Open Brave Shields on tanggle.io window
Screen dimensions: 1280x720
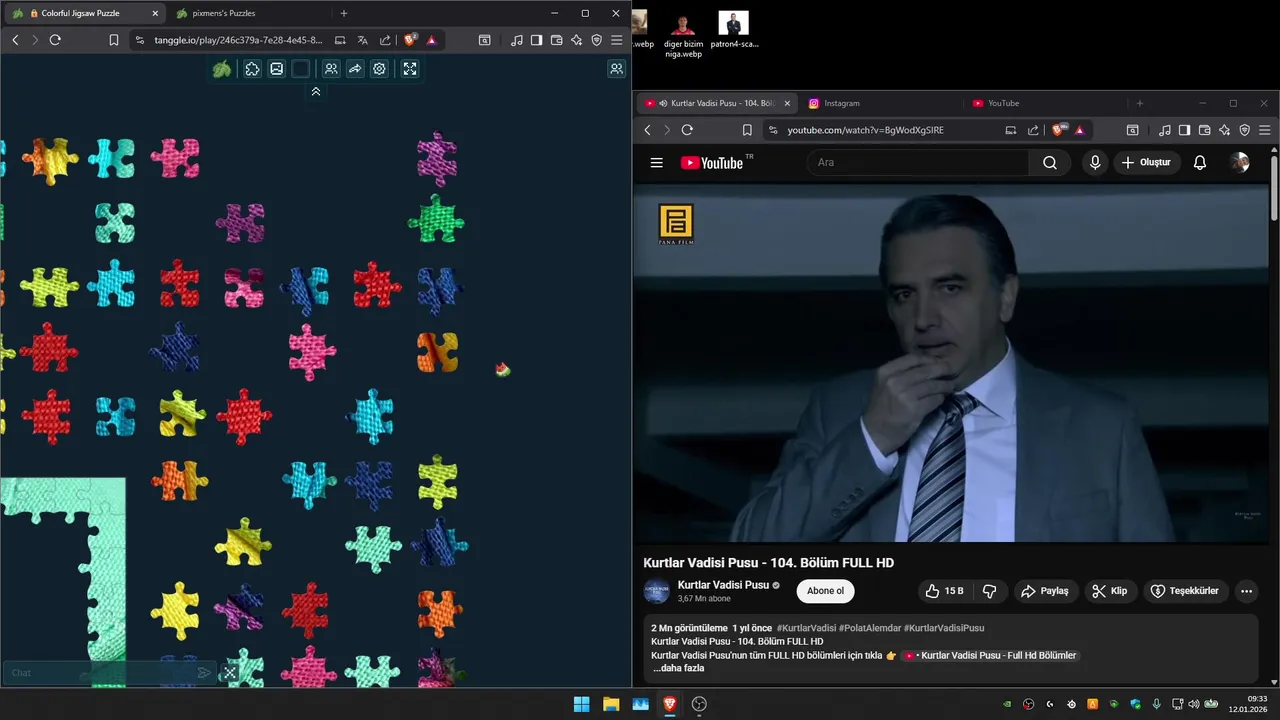tap(410, 40)
